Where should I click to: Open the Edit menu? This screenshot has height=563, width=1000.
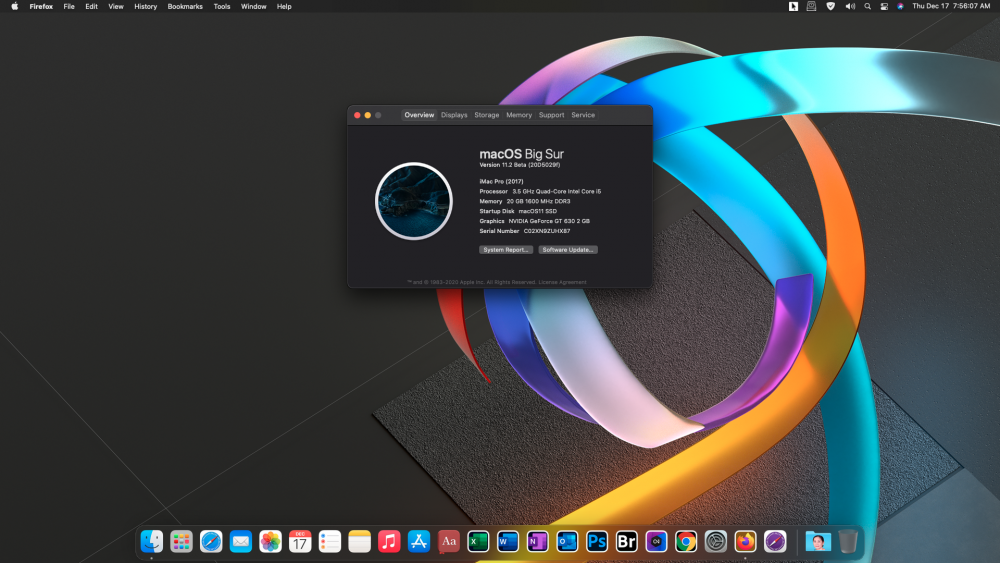[91, 6]
